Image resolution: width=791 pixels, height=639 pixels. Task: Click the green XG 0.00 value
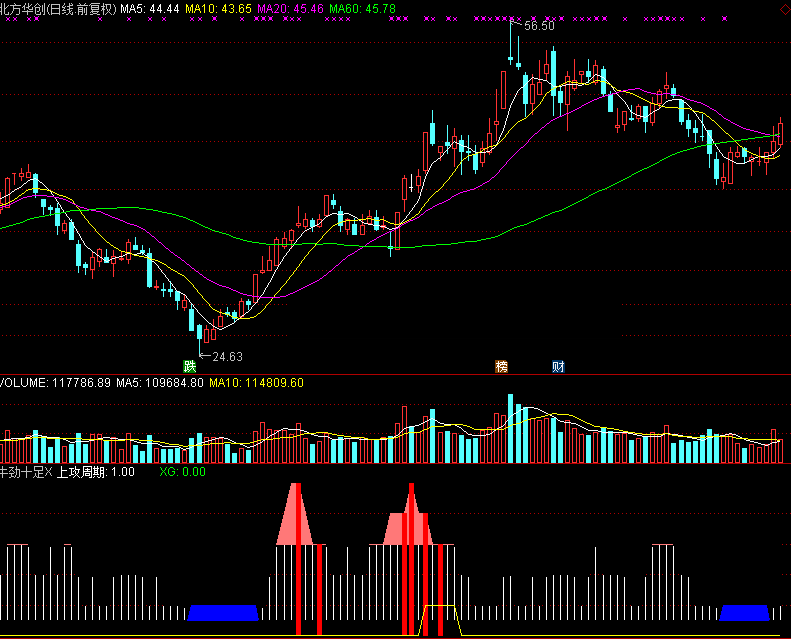(x=182, y=471)
